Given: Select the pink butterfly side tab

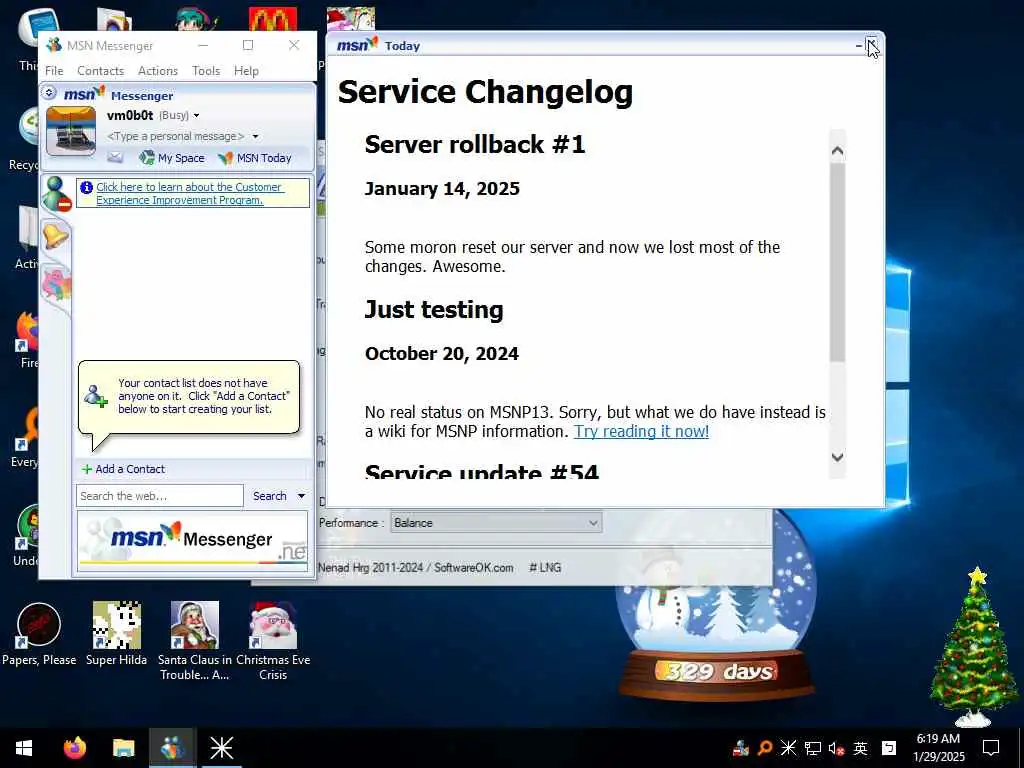Looking at the screenshot, I should coord(56,285).
